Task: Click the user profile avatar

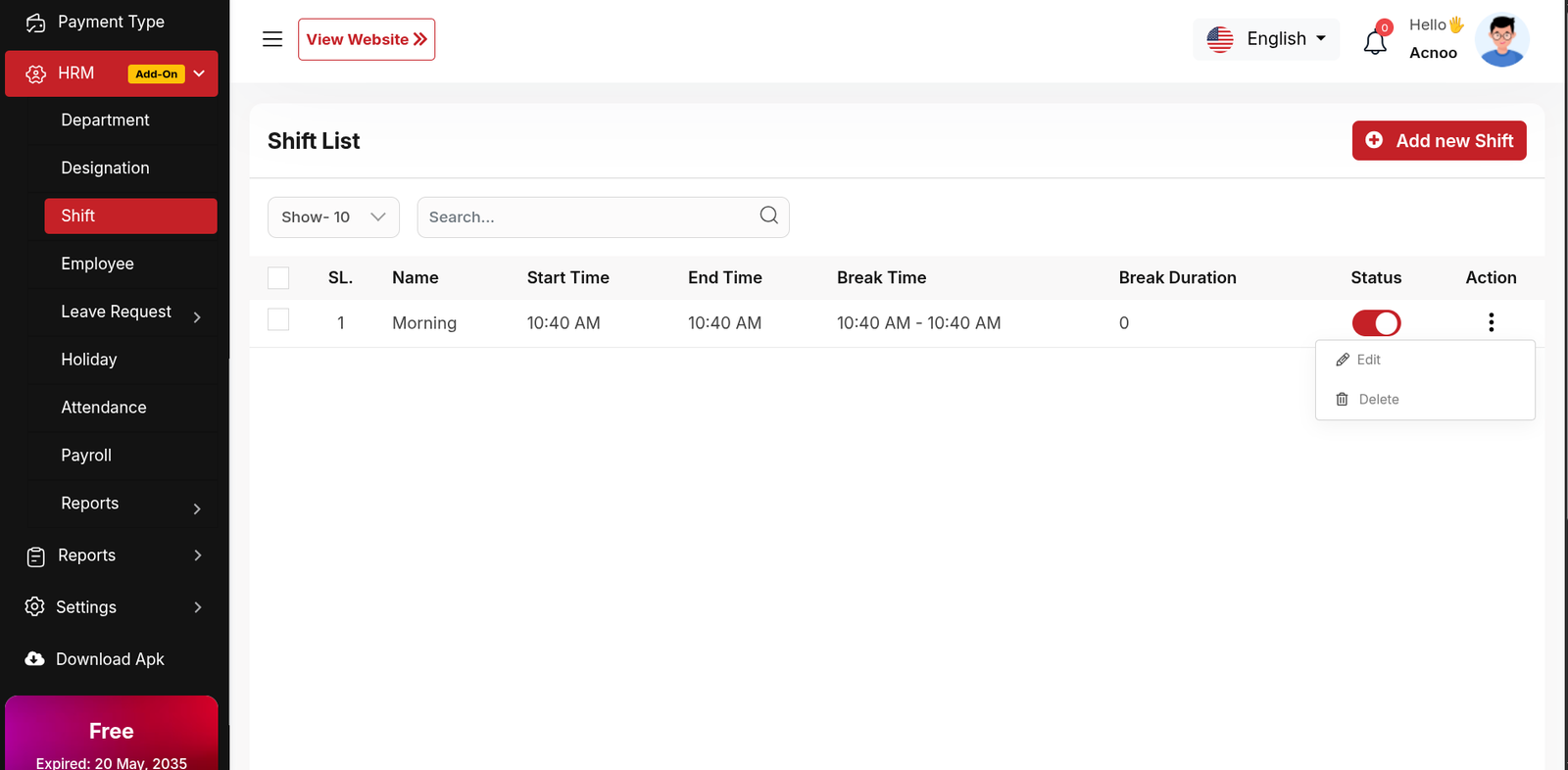Action: coord(1502,40)
